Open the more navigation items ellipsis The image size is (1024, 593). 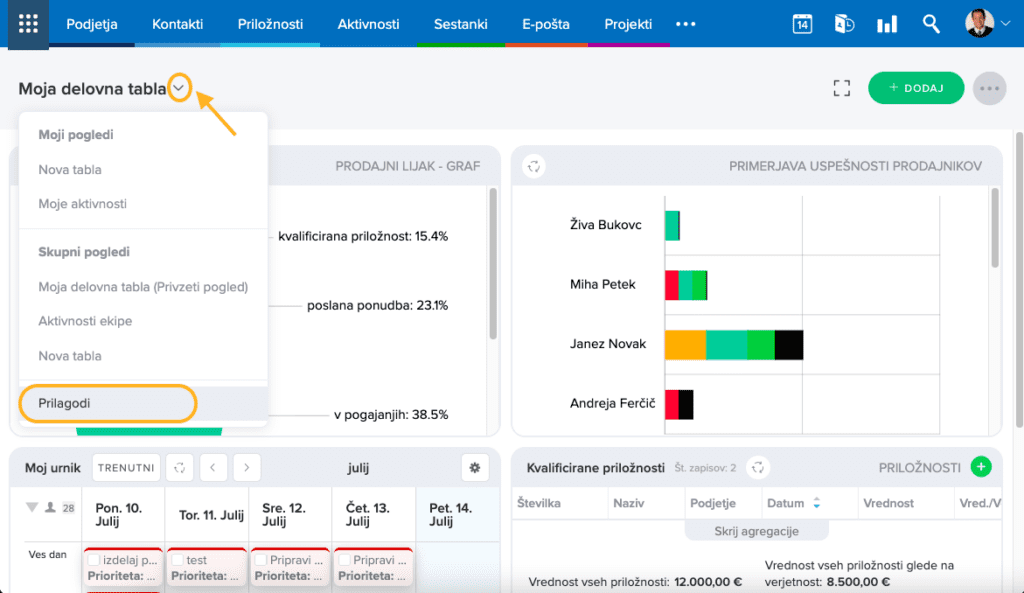686,24
